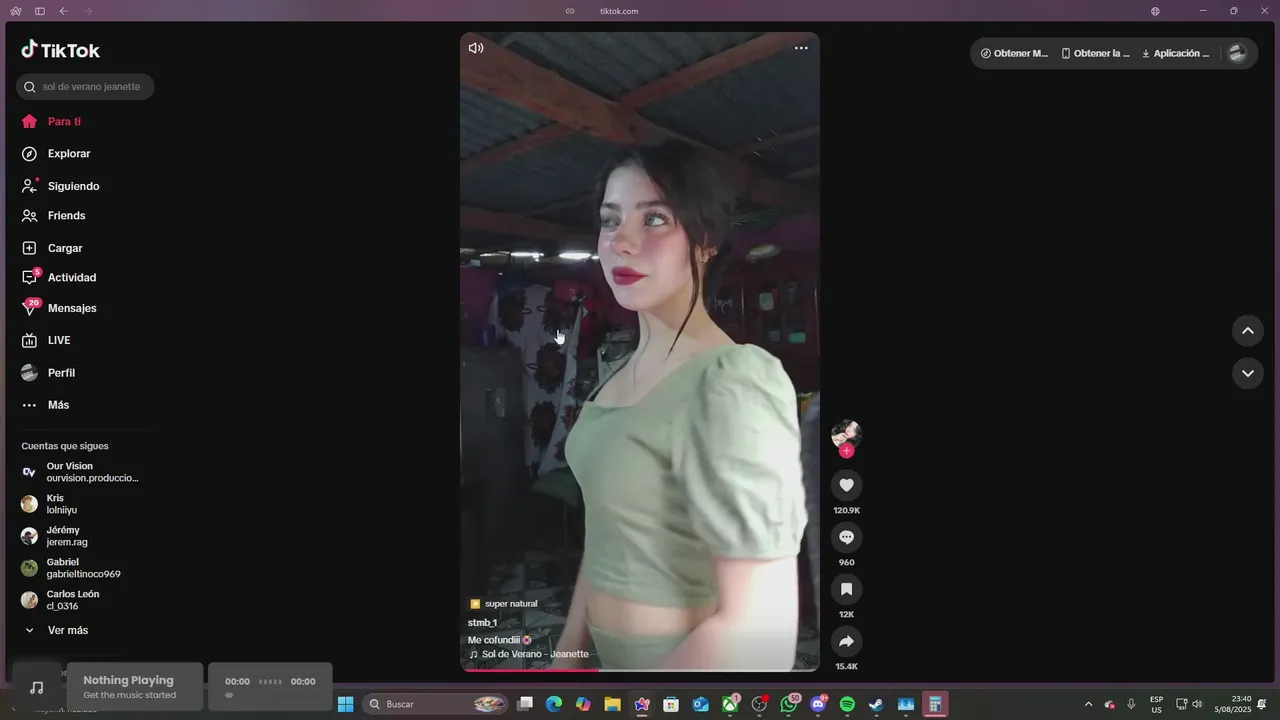1280x720 pixels.
Task: Mute the video with speaker icon
Action: click(x=476, y=48)
